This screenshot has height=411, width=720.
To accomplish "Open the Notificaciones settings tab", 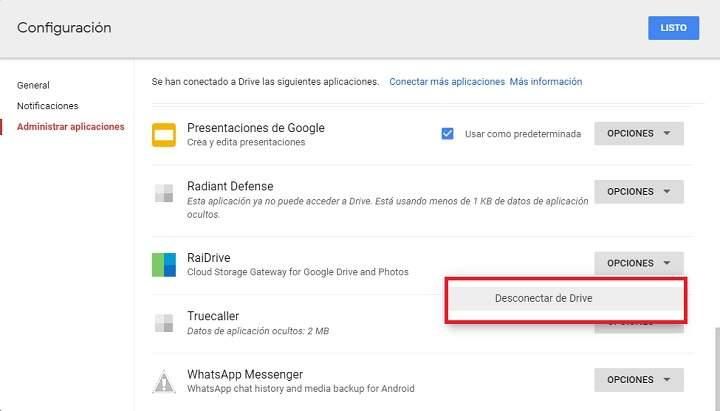I will click(x=47, y=106).
